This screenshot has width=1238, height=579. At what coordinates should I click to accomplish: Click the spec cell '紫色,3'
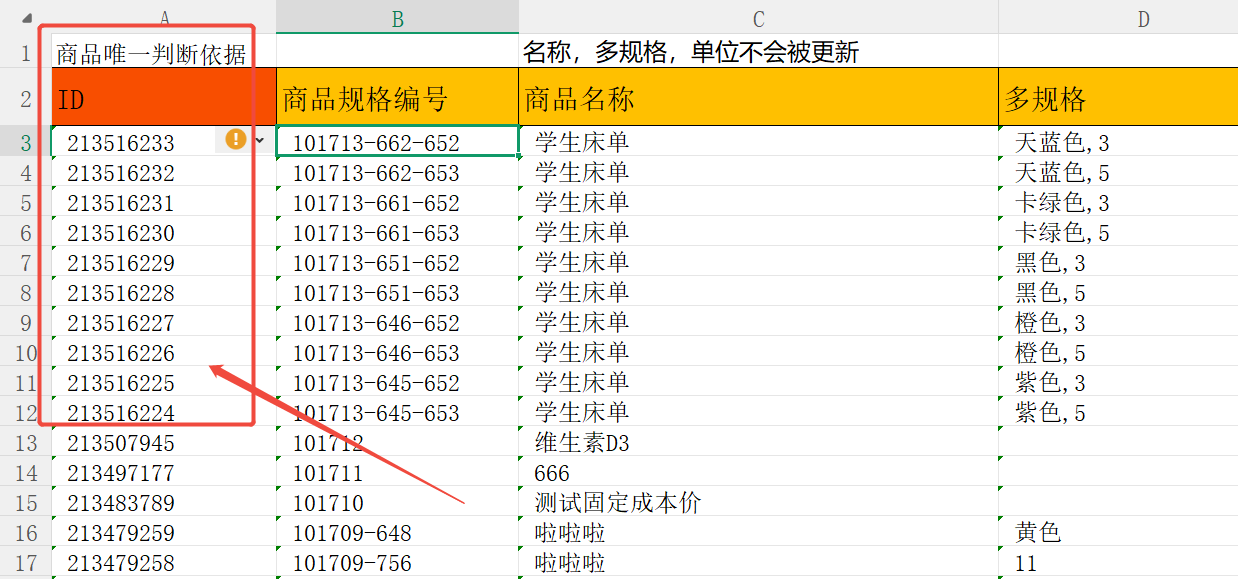click(1050, 382)
